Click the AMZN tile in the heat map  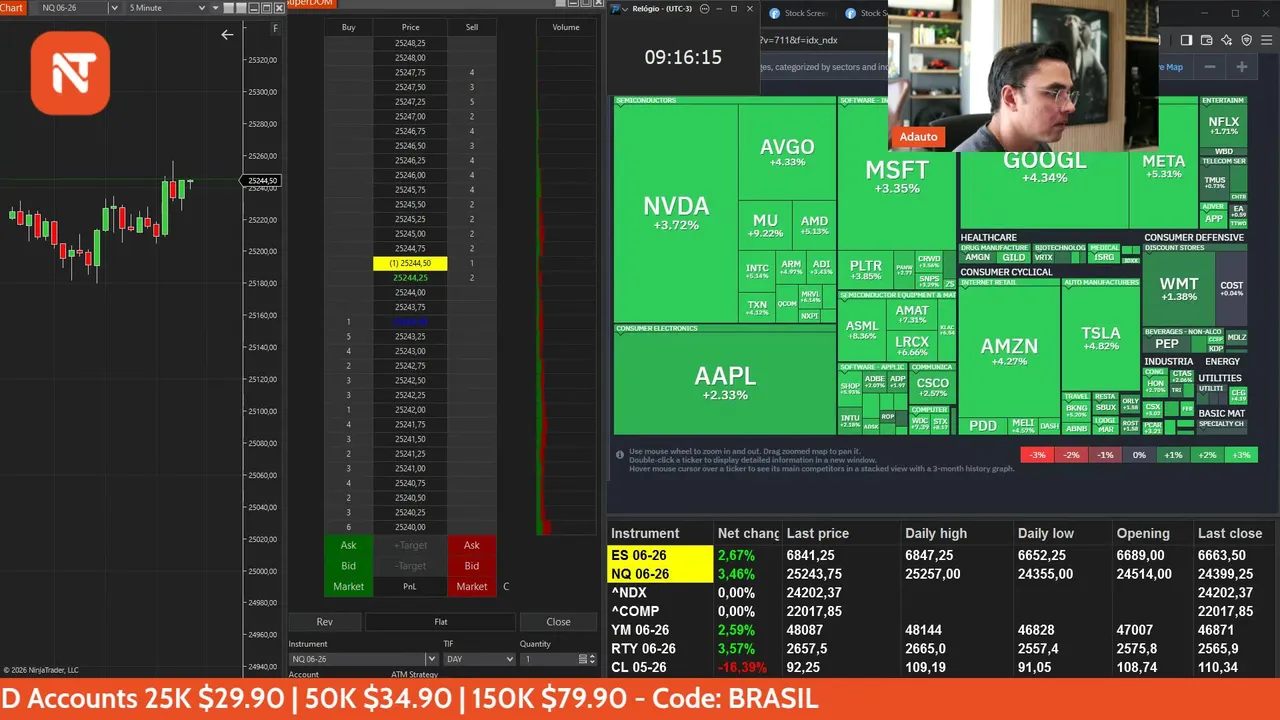[x=1009, y=350]
